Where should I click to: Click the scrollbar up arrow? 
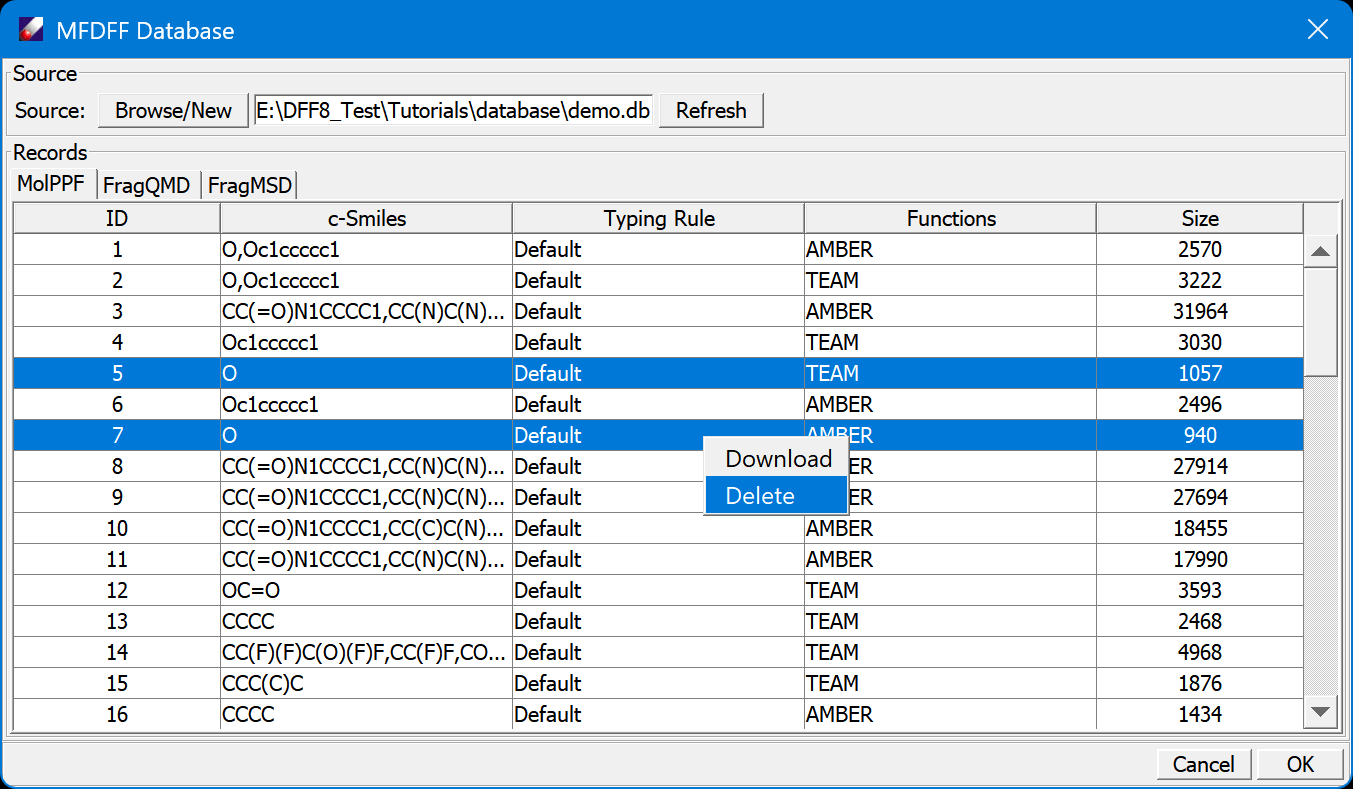point(1321,251)
